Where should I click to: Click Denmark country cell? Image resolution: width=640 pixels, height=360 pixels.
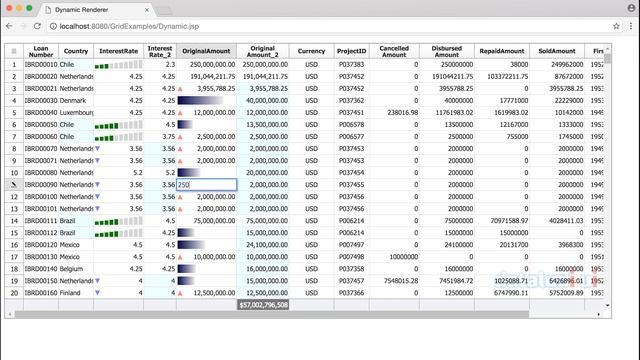[x=76, y=100]
